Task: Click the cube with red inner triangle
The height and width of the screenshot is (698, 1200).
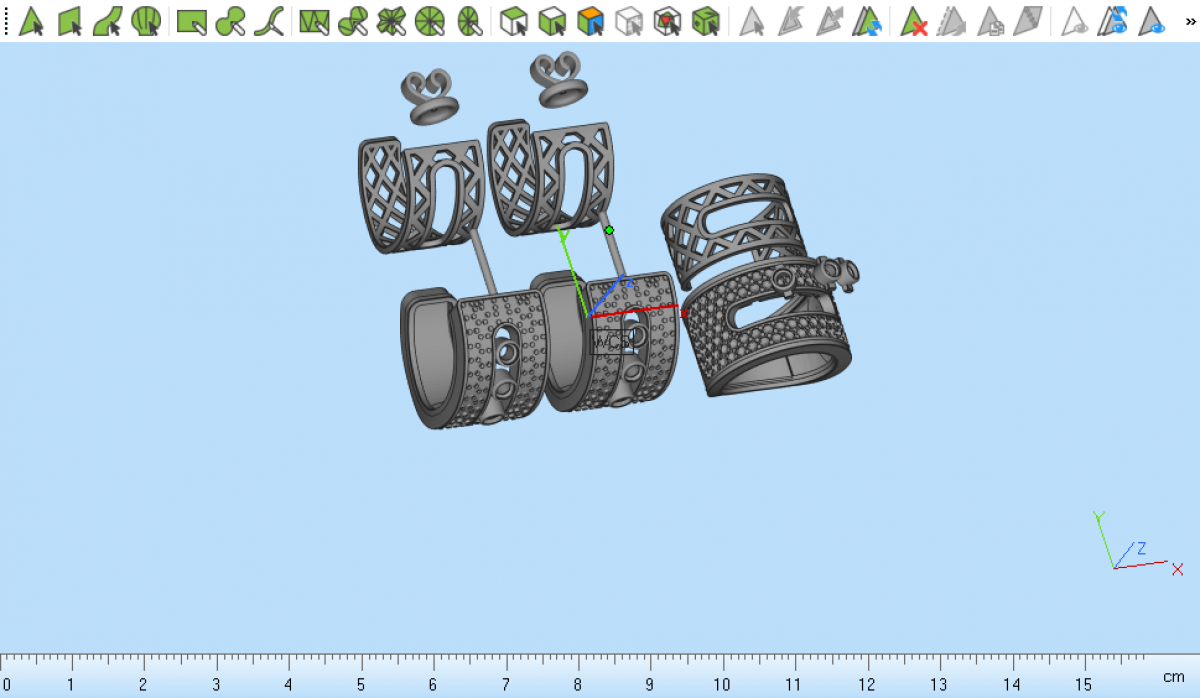Action: pos(667,20)
